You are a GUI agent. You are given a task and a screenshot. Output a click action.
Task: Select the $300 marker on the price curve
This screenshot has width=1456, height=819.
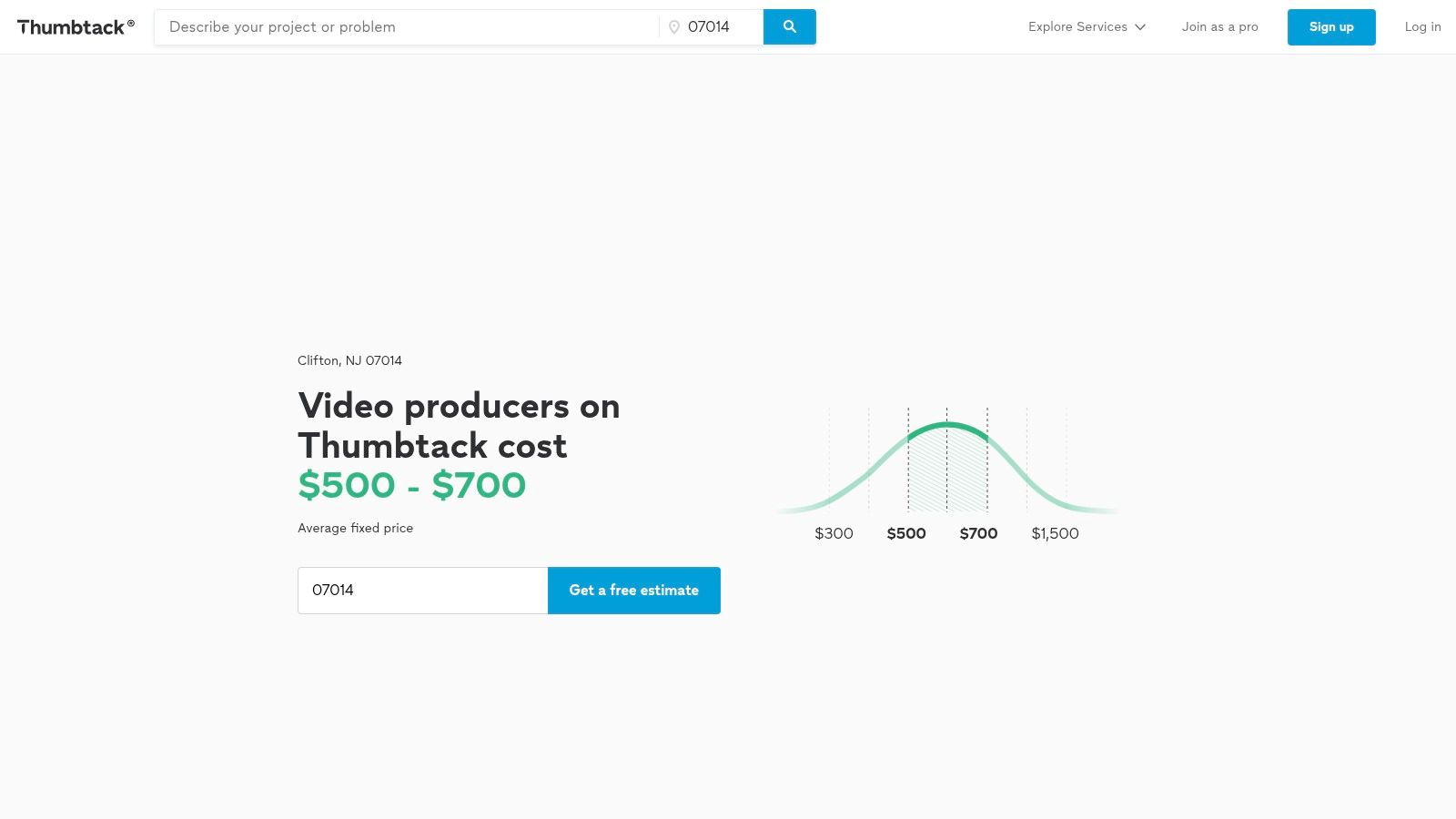click(834, 533)
